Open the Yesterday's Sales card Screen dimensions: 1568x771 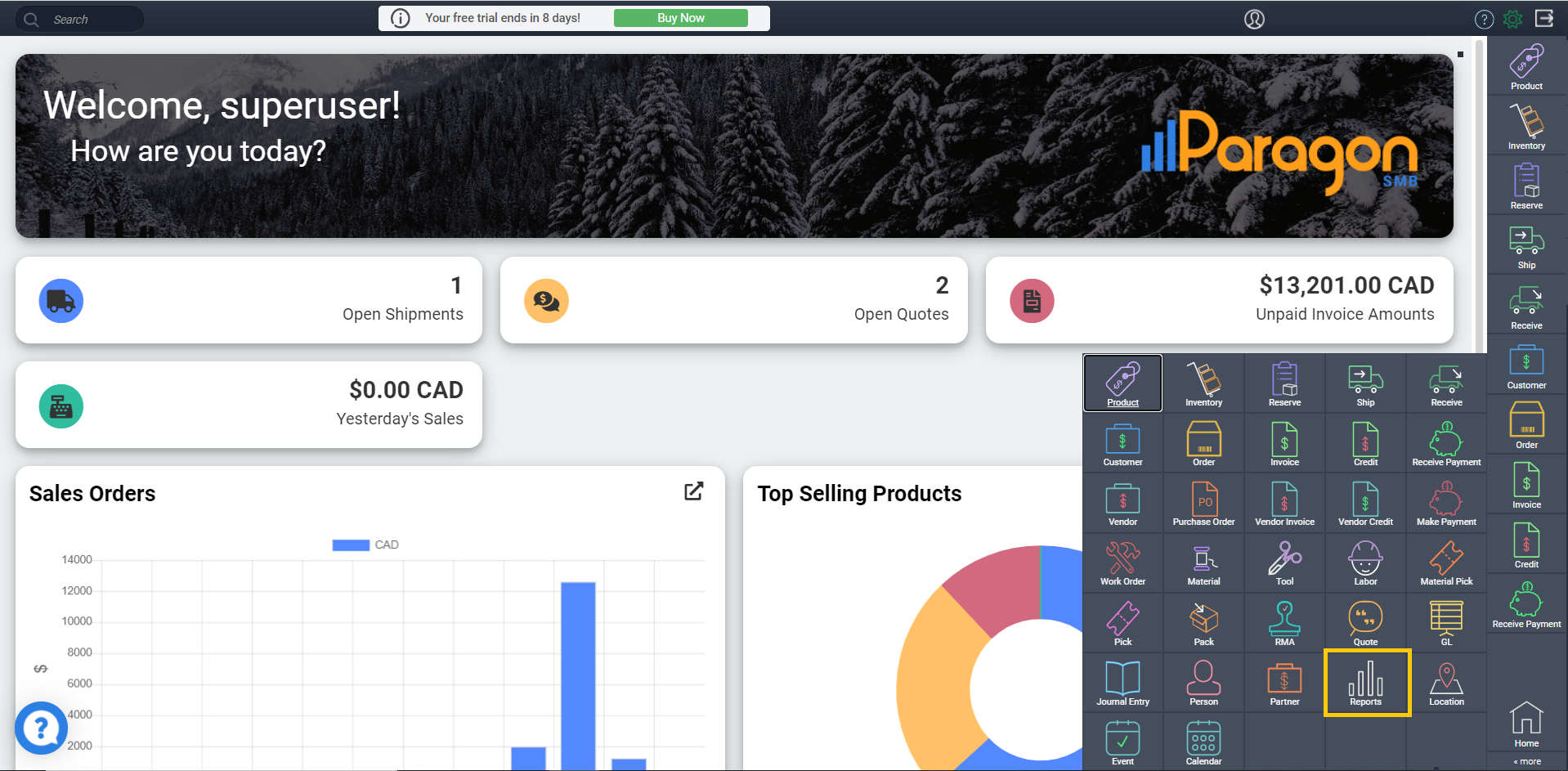pyautogui.click(x=249, y=405)
